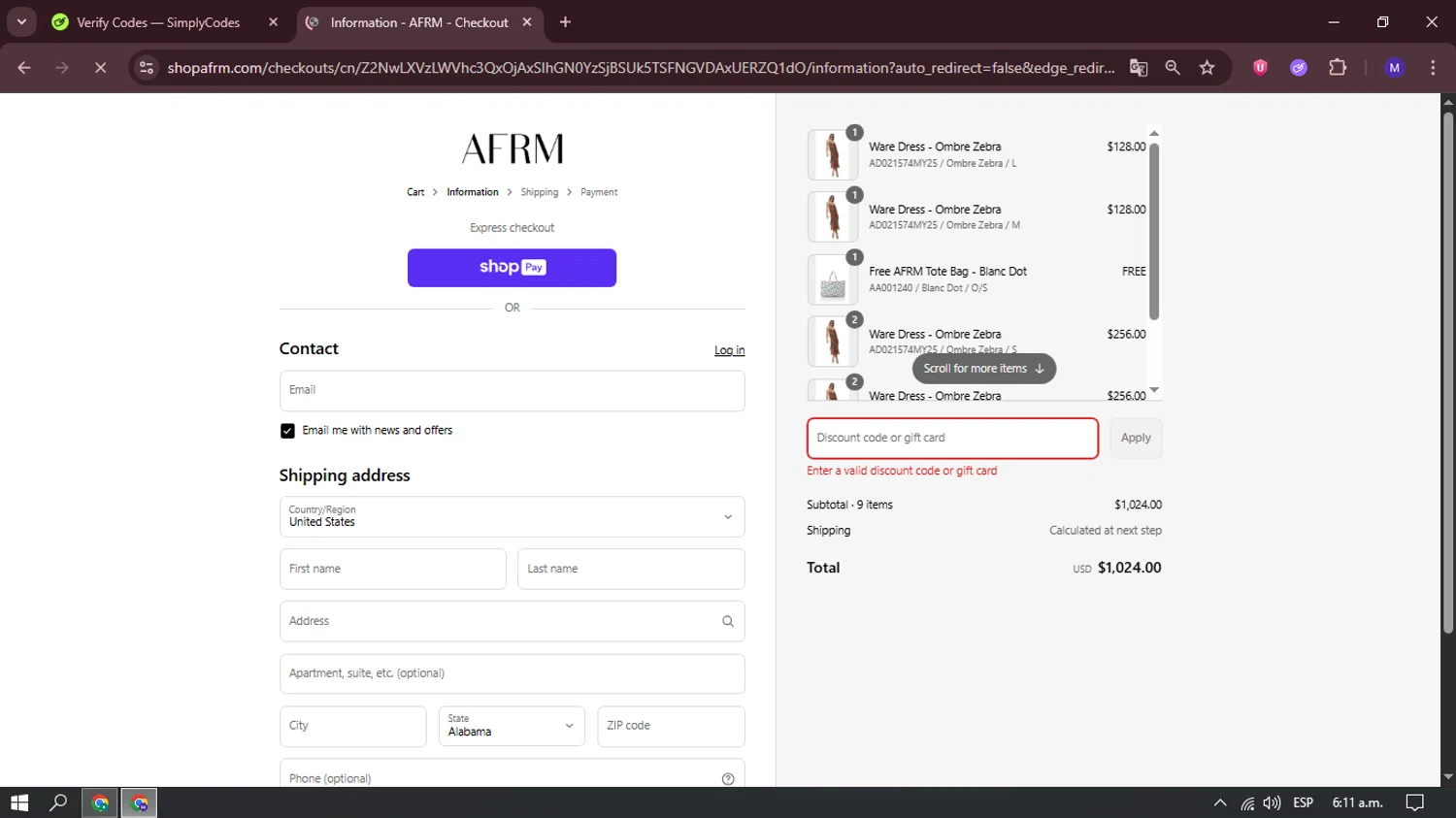Go to Cart breadcrumb
Screen dimensions: 1456x818
tap(415, 192)
